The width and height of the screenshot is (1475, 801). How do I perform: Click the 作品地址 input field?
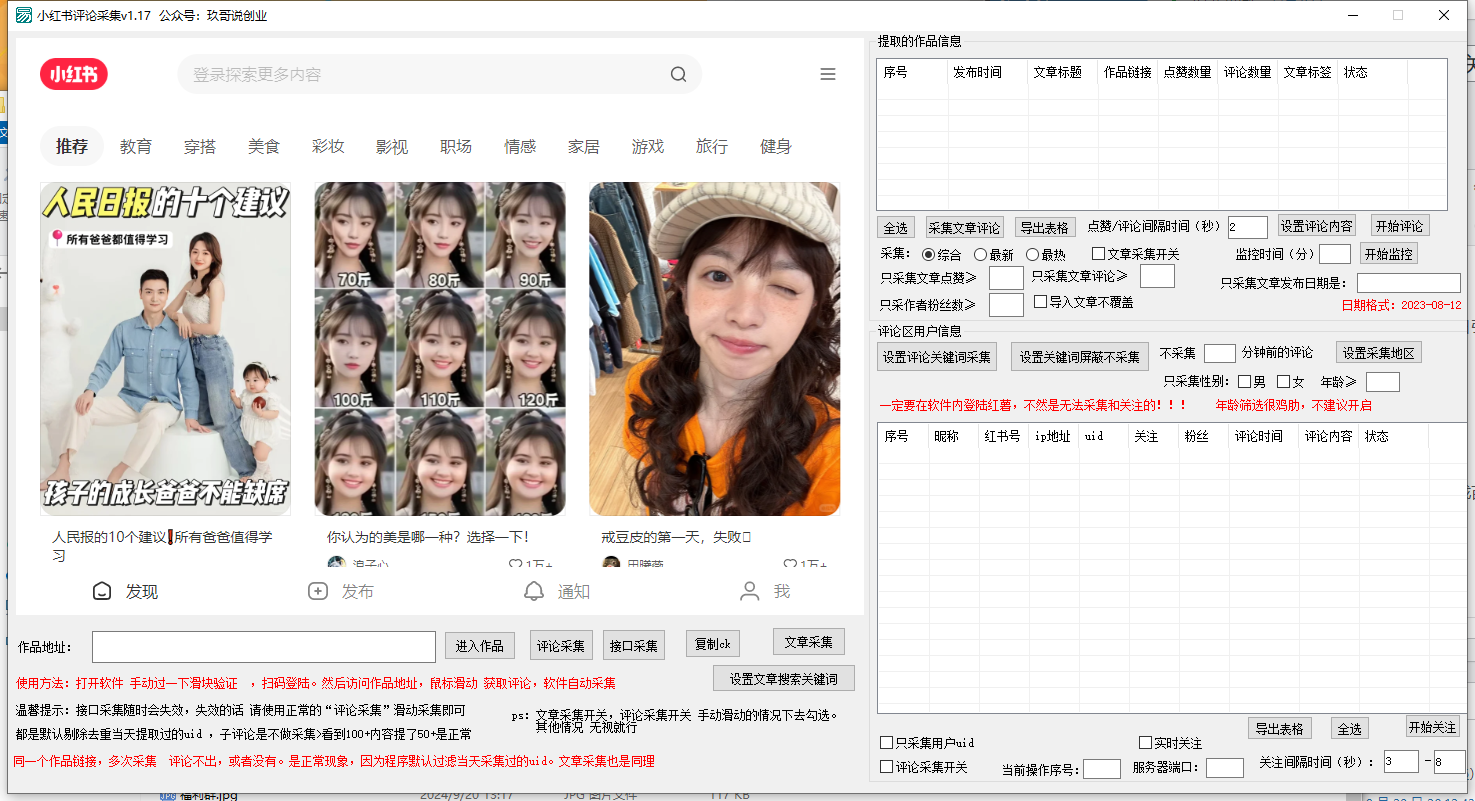pos(264,647)
